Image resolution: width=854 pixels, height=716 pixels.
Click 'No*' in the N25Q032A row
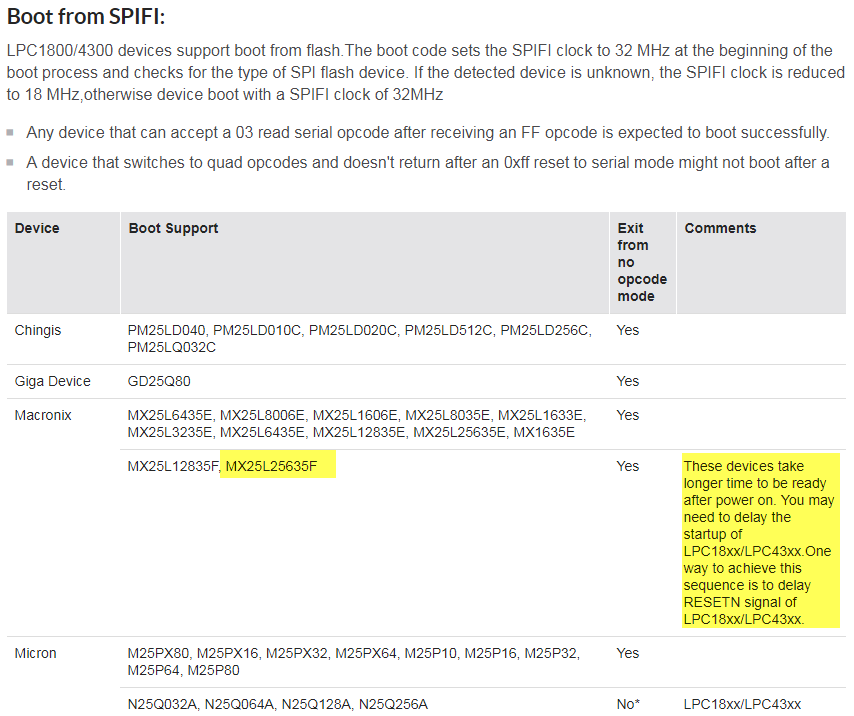628,704
